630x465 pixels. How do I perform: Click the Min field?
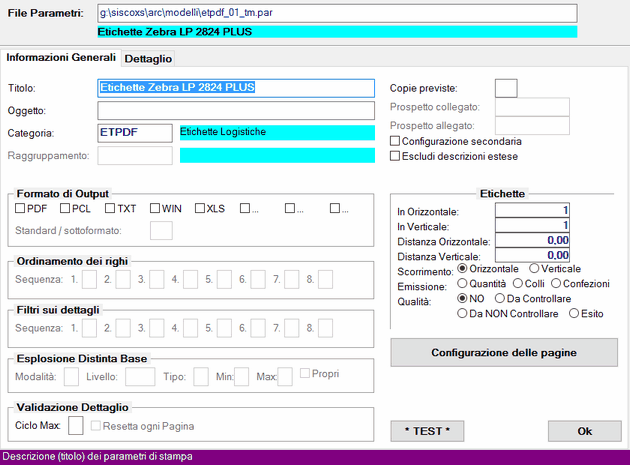241,377
